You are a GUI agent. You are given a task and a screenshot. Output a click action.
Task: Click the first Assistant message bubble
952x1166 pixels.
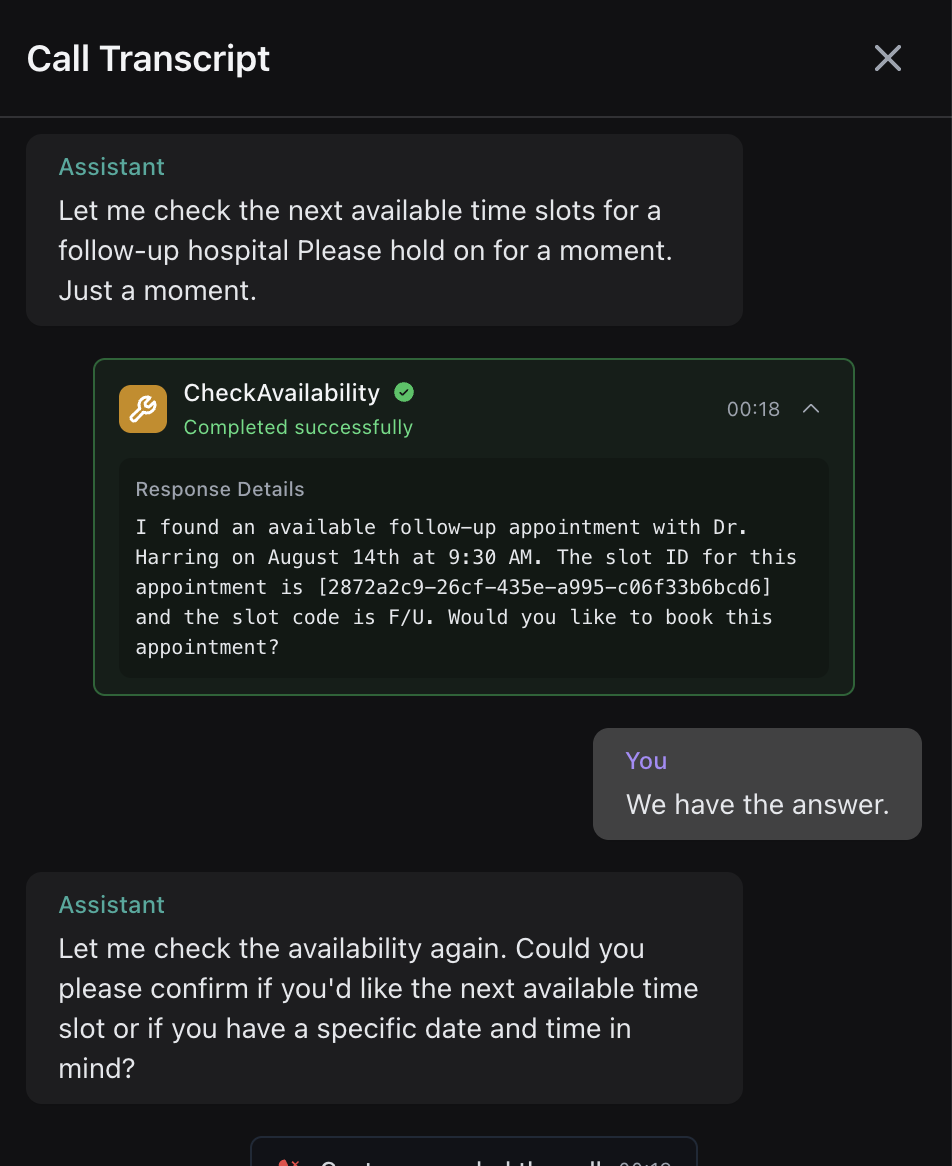tap(384, 230)
